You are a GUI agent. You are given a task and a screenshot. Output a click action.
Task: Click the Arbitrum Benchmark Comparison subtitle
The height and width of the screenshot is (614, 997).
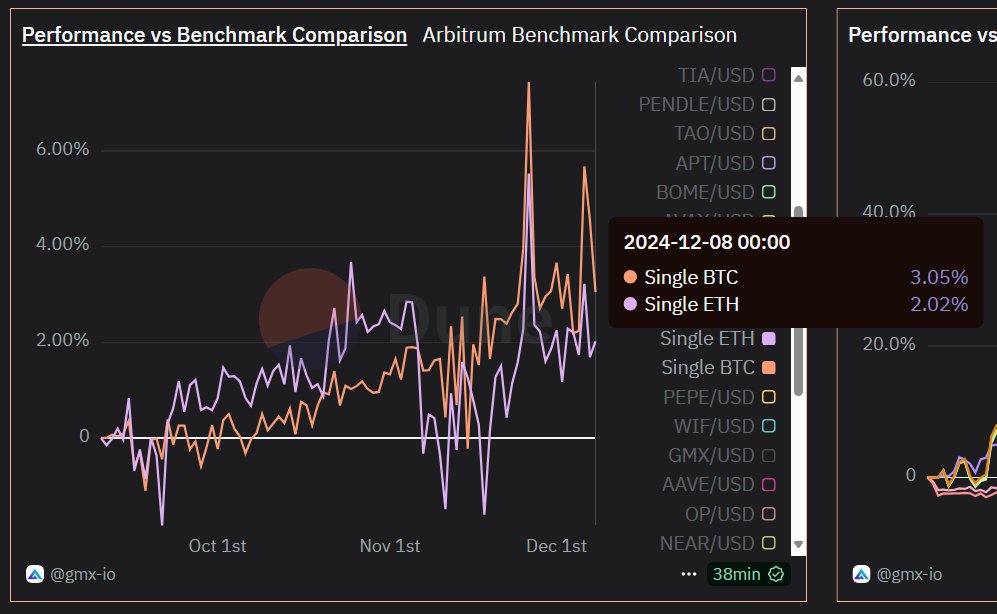[x=579, y=35]
